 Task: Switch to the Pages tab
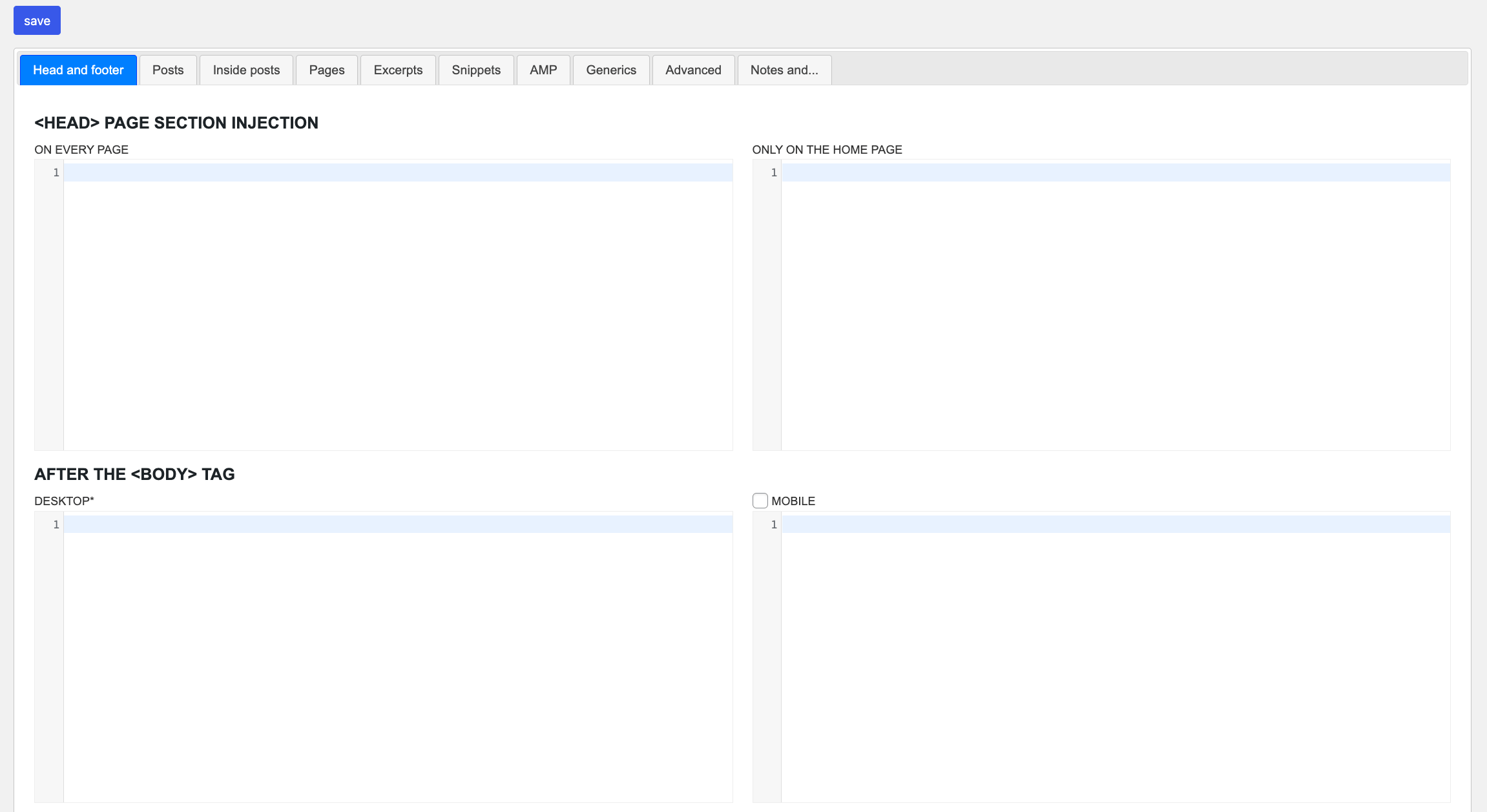(x=326, y=70)
